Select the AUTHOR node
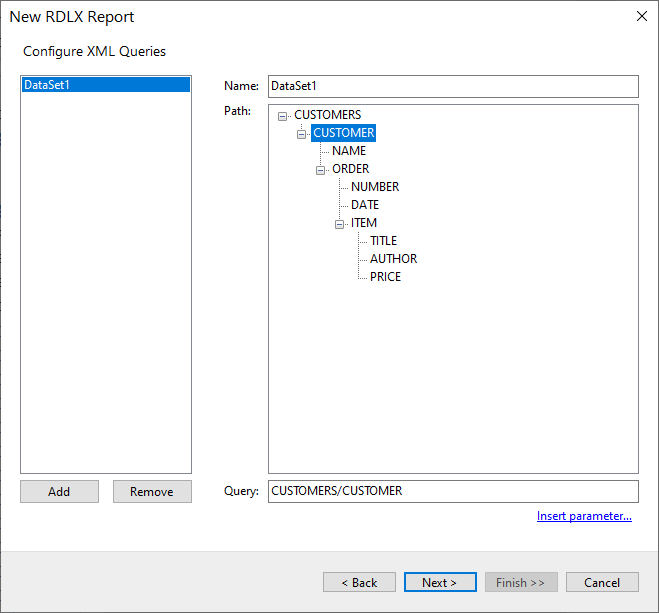 [393, 259]
